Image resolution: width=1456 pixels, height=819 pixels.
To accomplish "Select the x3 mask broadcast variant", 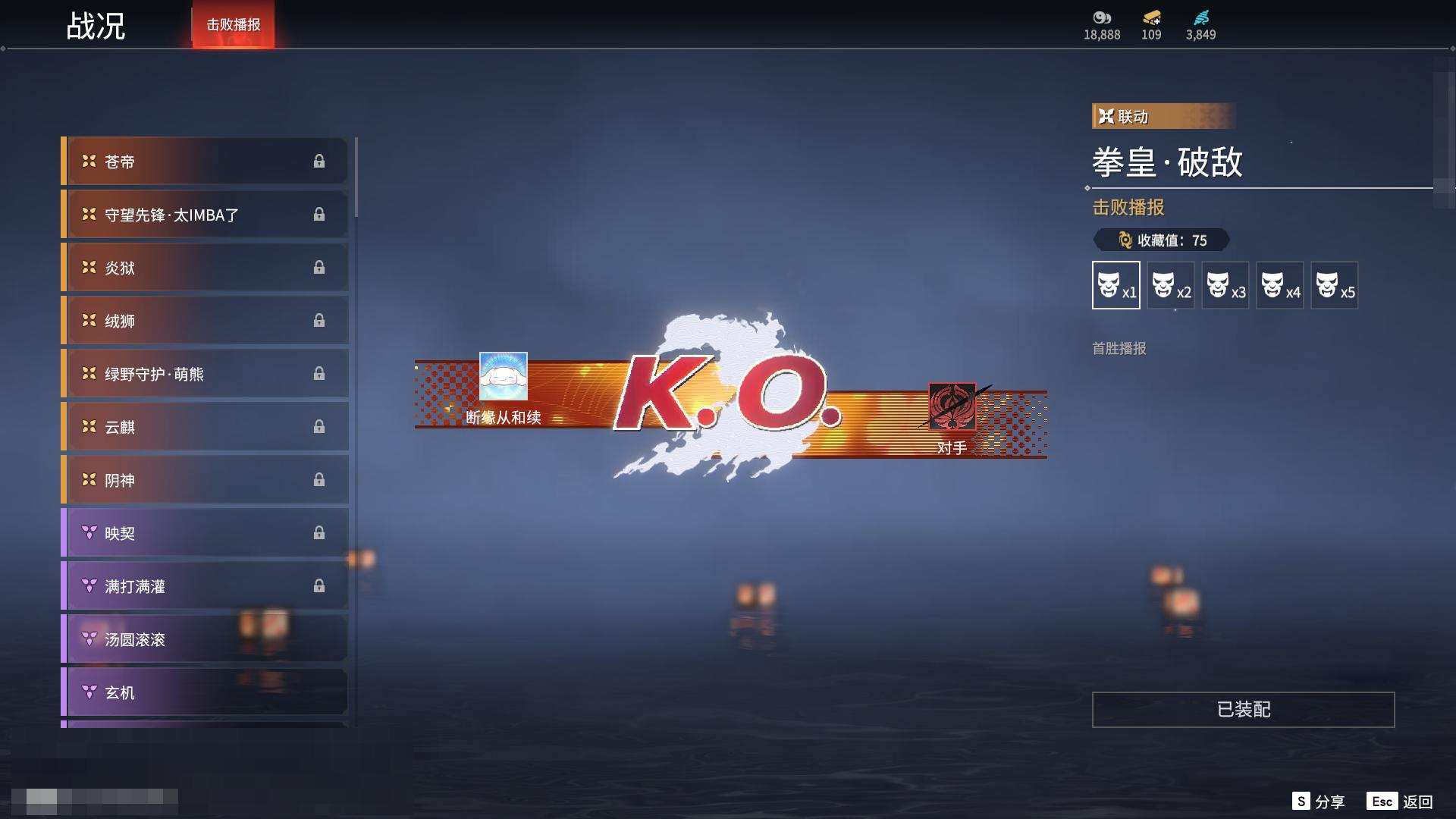I will 1225,285.
